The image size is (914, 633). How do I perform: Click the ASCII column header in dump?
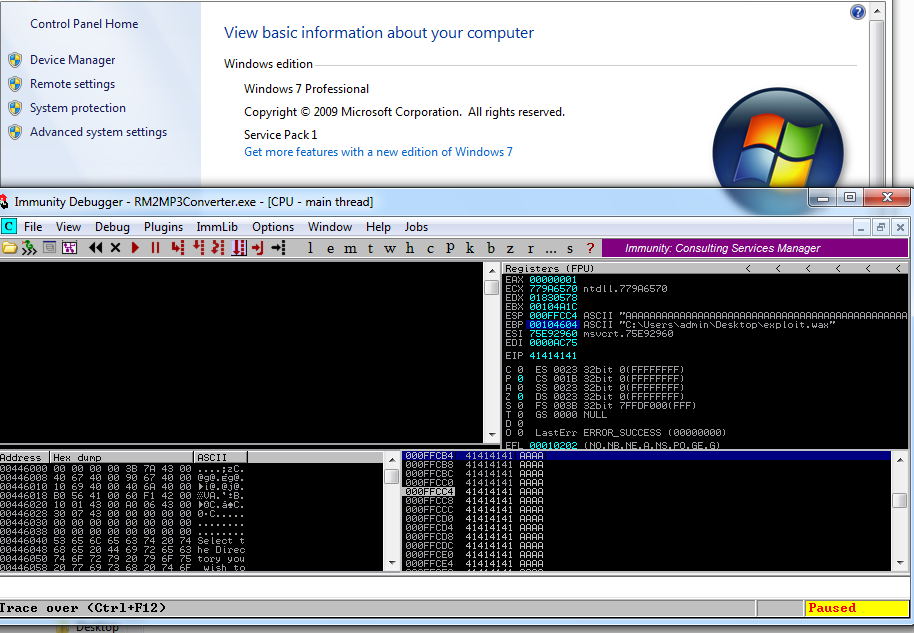(220, 458)
